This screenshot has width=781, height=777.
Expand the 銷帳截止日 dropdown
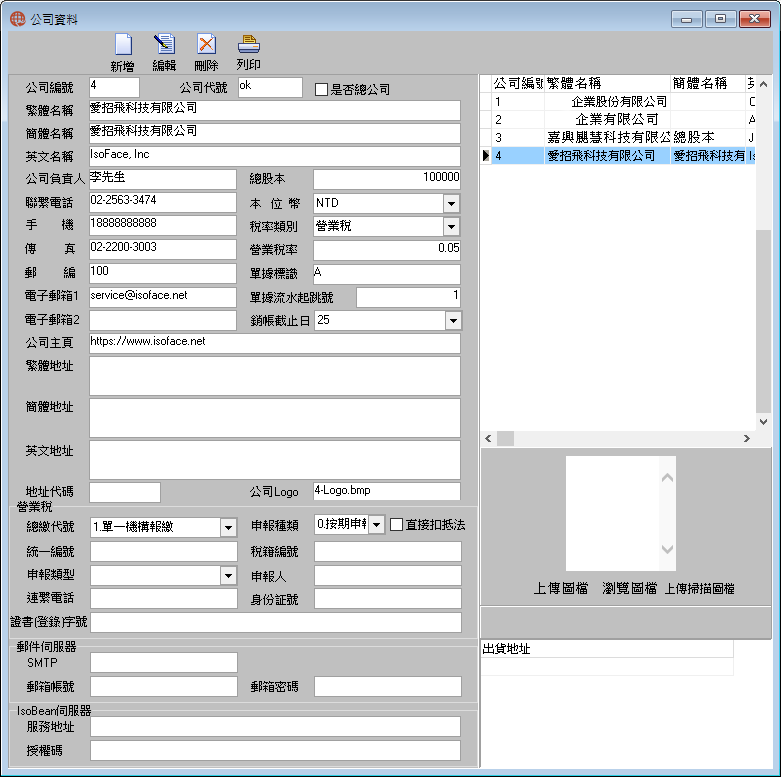pos(453,321)
